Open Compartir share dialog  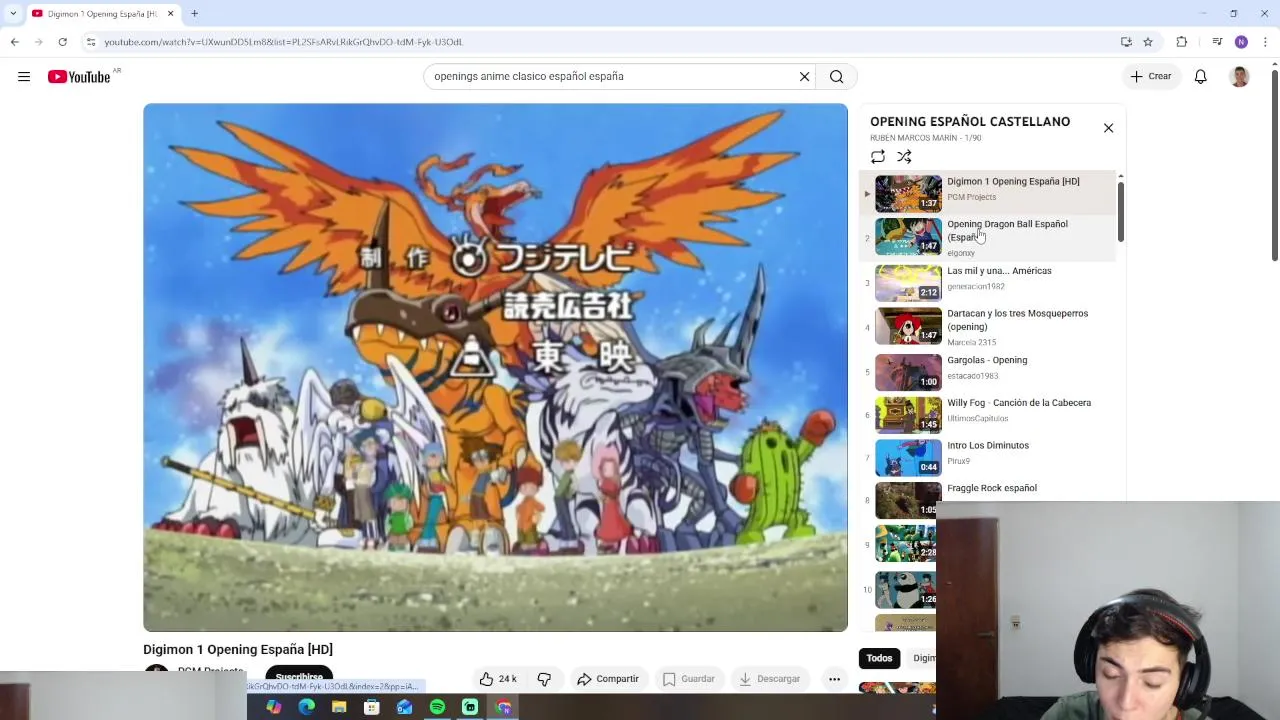tap(608, 679)
